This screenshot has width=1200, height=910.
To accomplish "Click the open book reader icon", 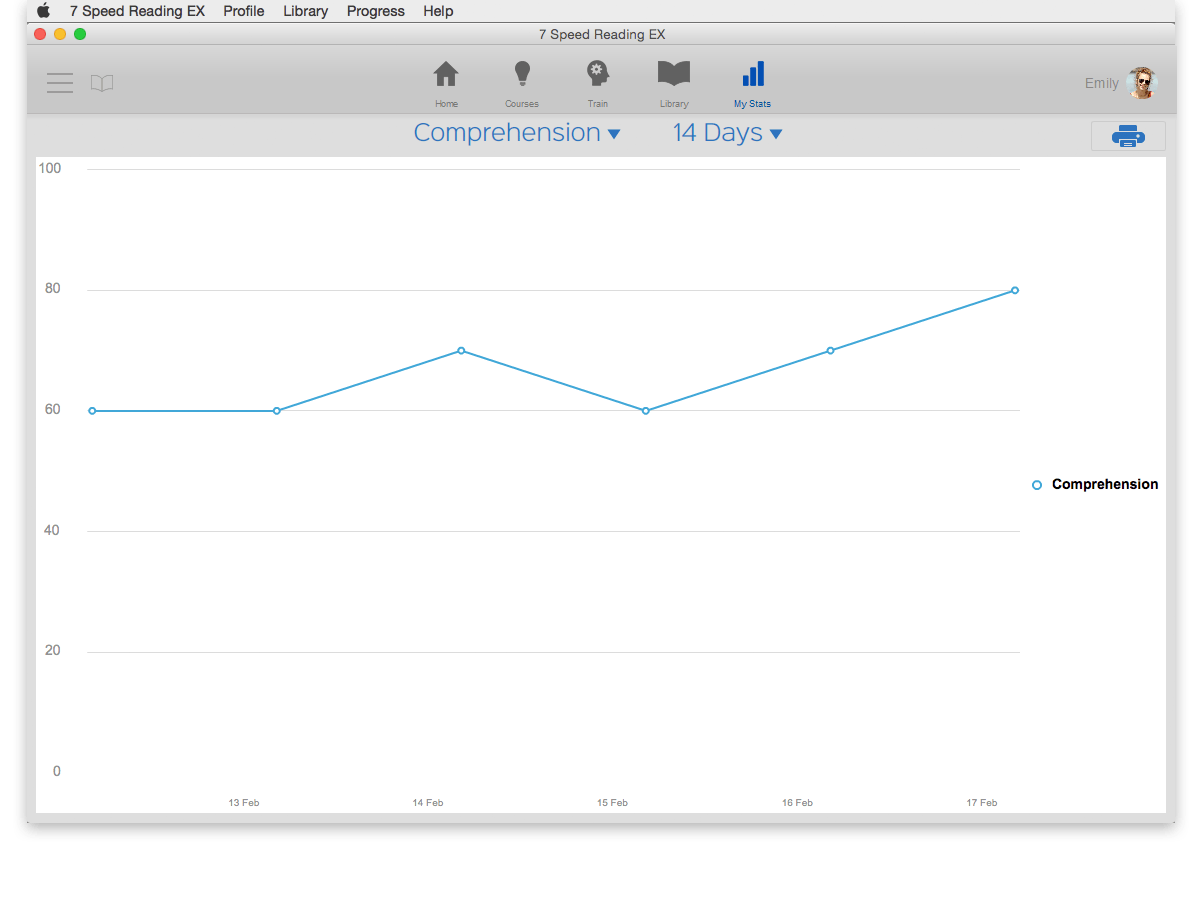I will point(102,83).
